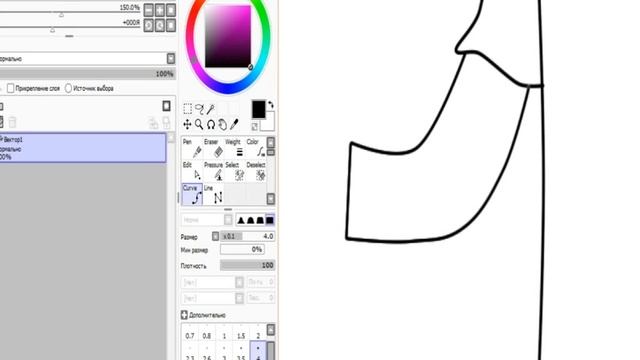Choose the vector Pen tool
The width and height of the screenshot is (640, 360).
coord(192,148)
